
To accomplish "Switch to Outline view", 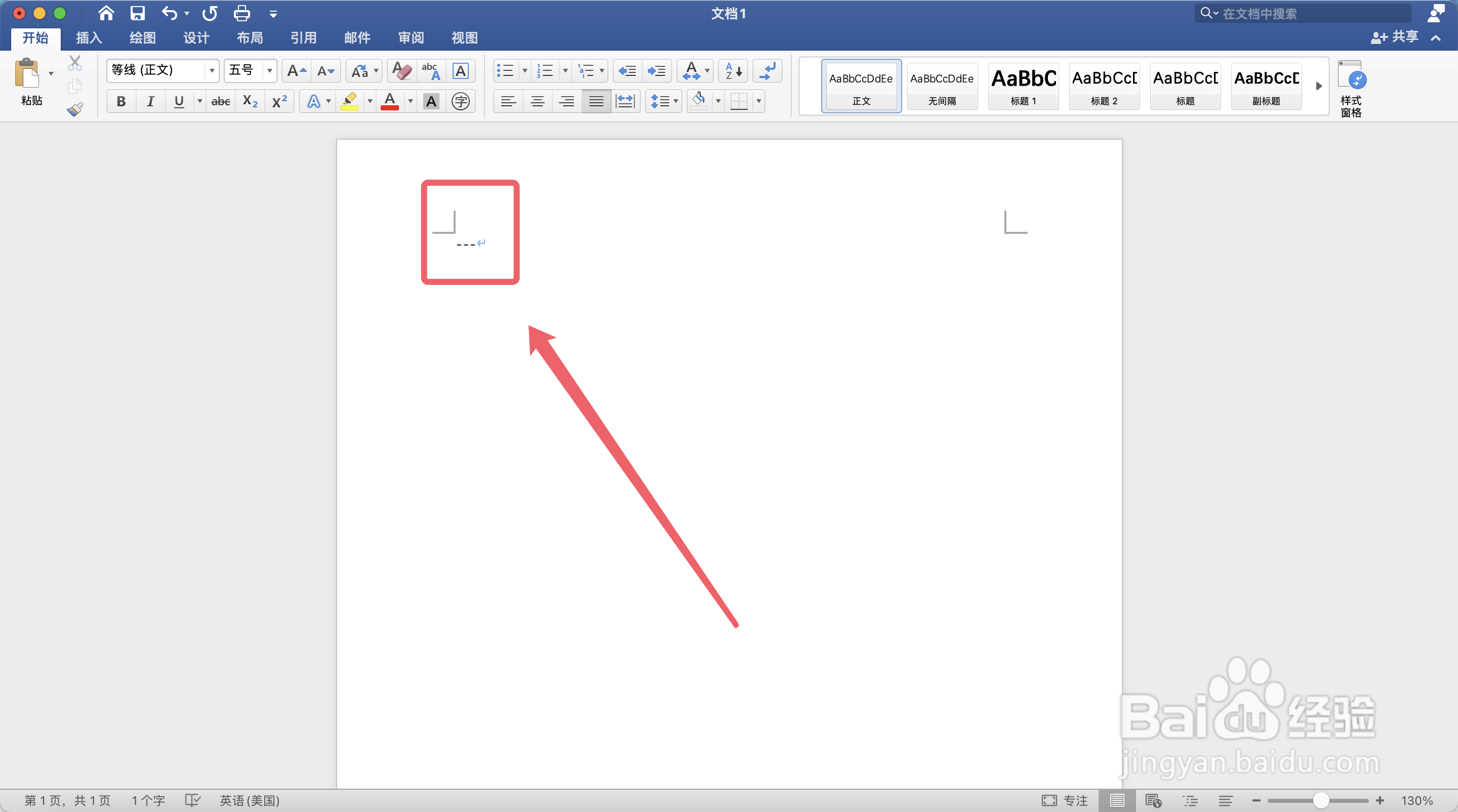I will (x=1190, y=800).
